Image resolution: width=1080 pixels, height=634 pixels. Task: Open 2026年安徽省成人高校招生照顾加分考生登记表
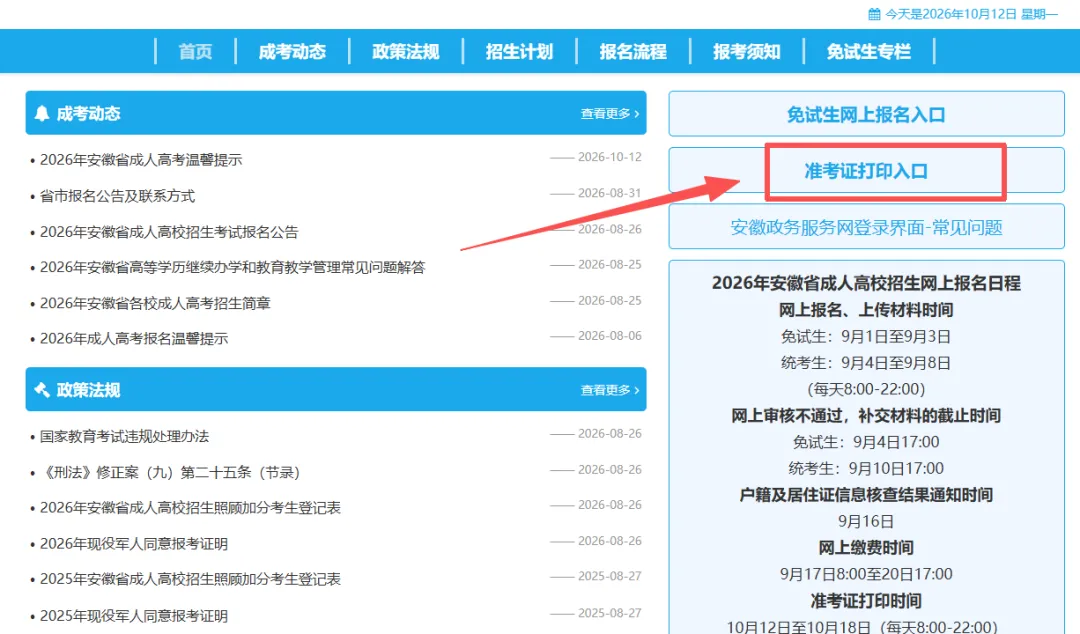tap(190, 508)
